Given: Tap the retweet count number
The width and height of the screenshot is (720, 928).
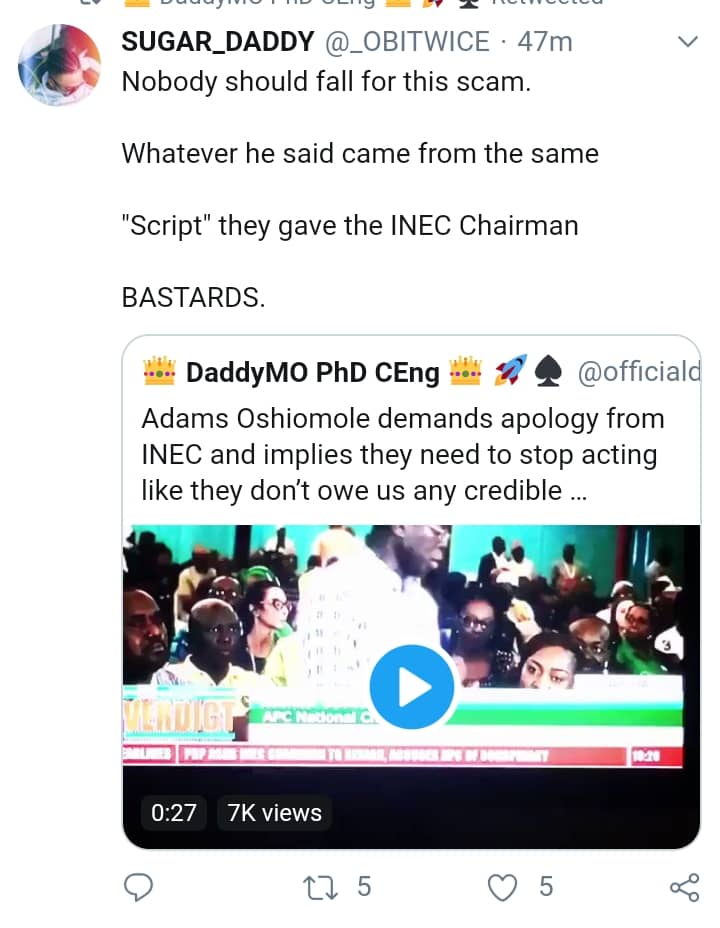Looking at the screenshot, I should (364, 886).
